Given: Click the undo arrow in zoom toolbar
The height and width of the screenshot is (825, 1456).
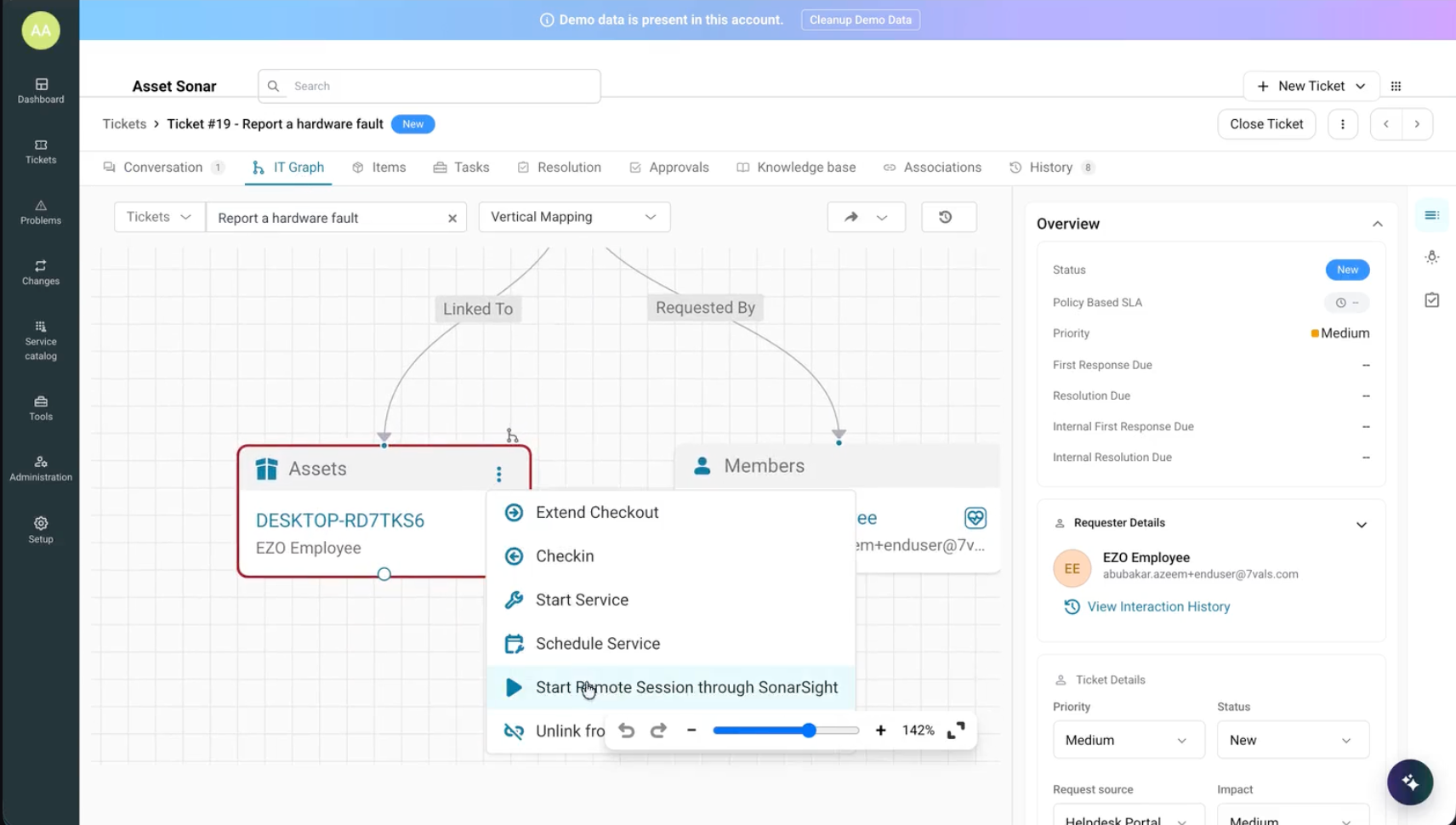Looking at the screenshot, I should (627, 731).
